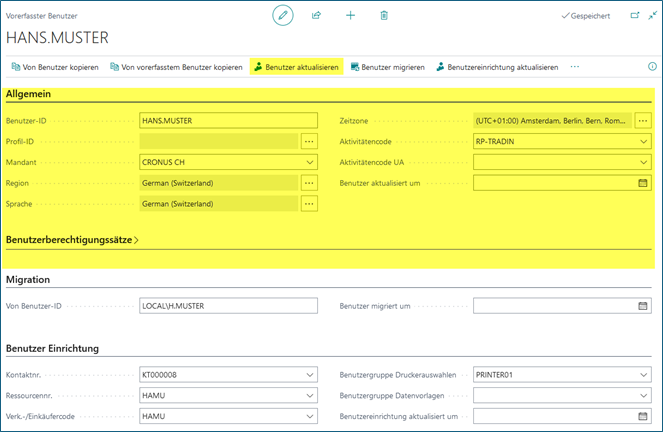
Task: Open more actions ellipsis in toolbar
Action: (x=574, y=67)
